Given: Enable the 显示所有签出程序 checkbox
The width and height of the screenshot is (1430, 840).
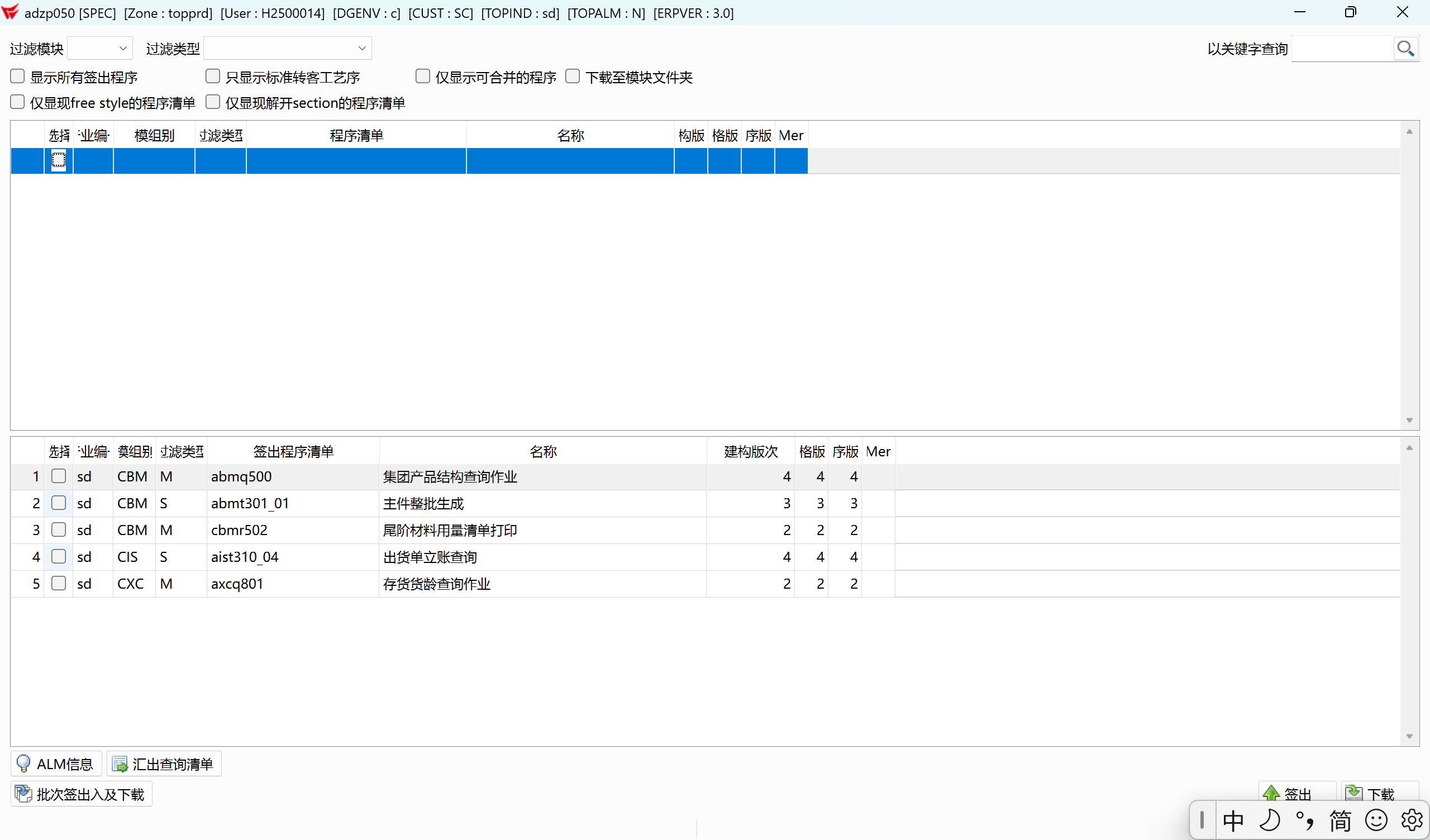Looking at the screenshot, I should coord(17,75).
